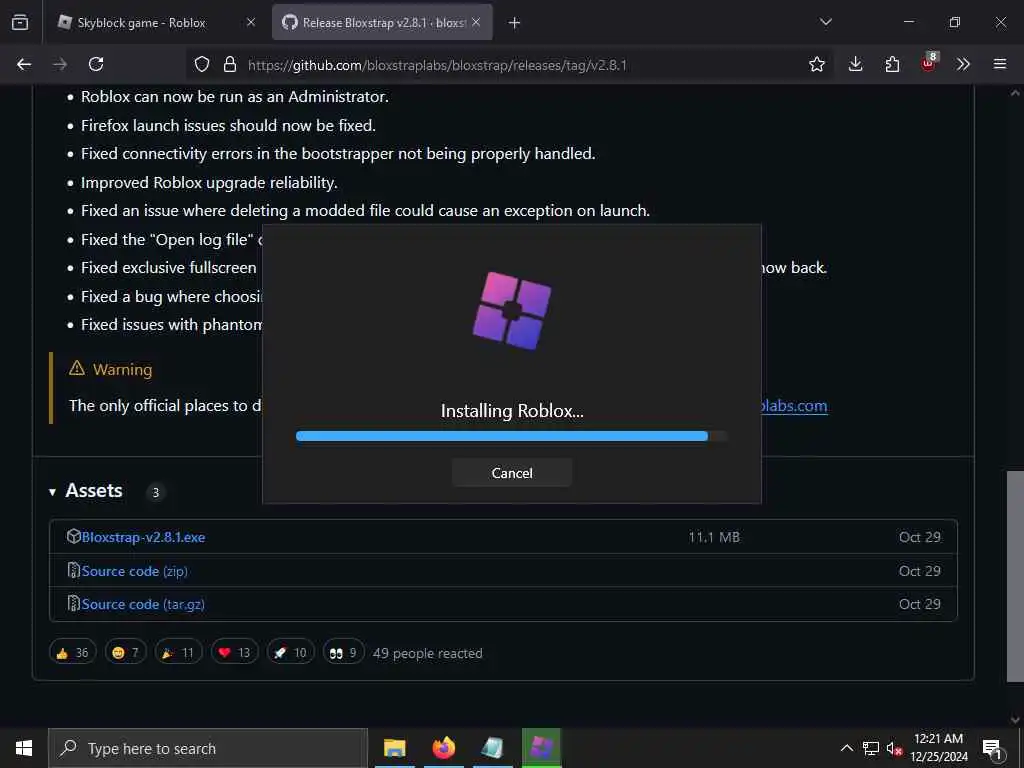This screenshot has height=768, width=1024.
Task: Show hidden system tray icons
Action: [x=846, y=748]
